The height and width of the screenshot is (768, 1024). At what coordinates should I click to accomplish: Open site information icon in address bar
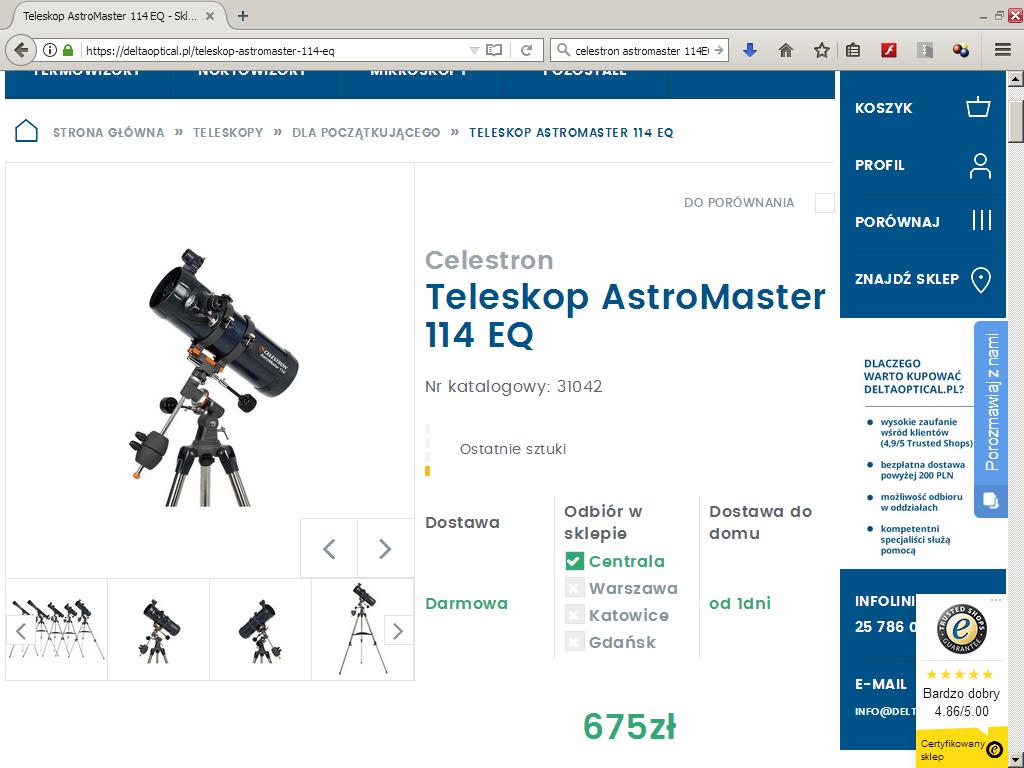[x=50, y=50]
